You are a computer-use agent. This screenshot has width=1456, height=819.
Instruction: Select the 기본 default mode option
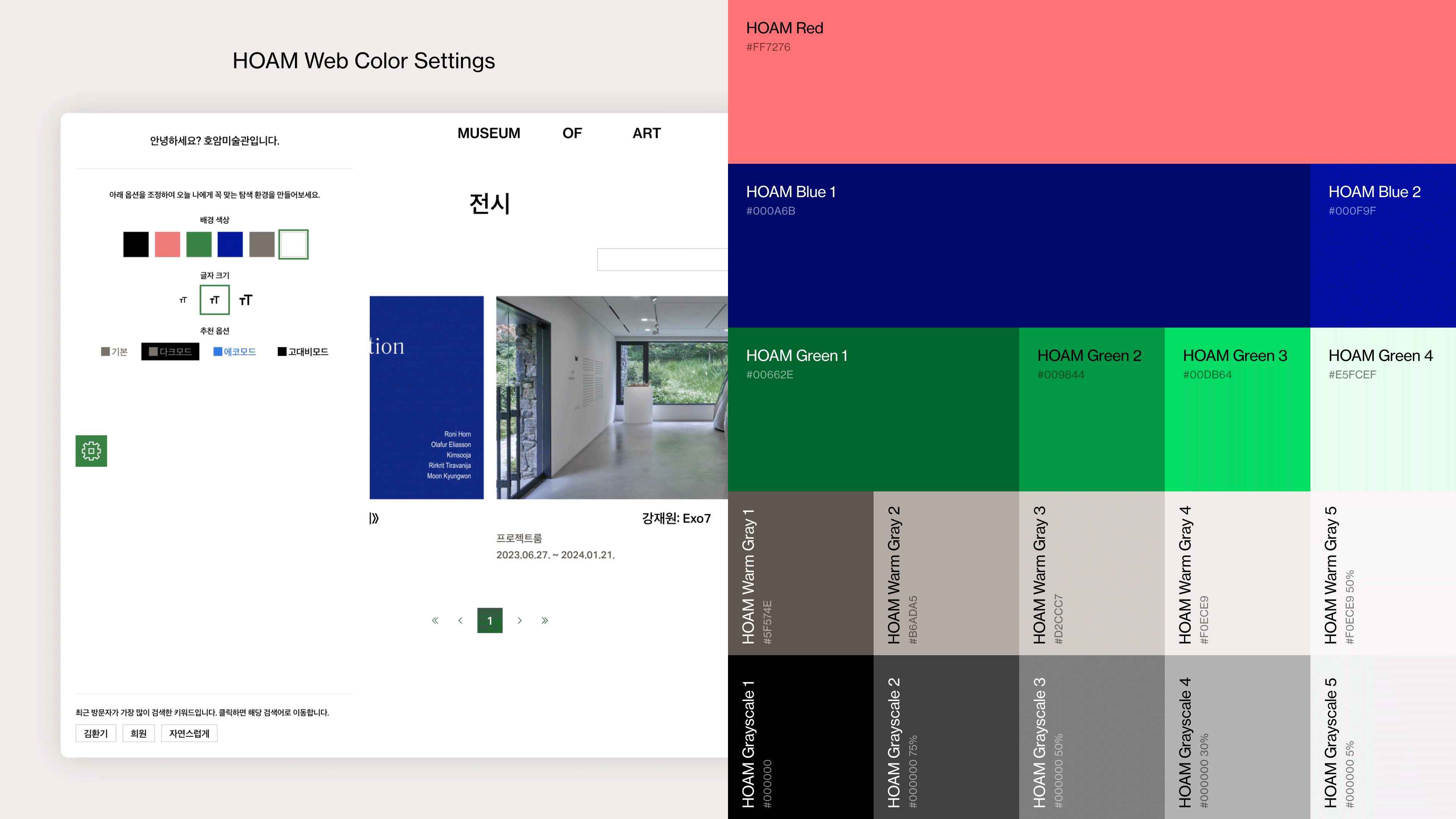114,351
